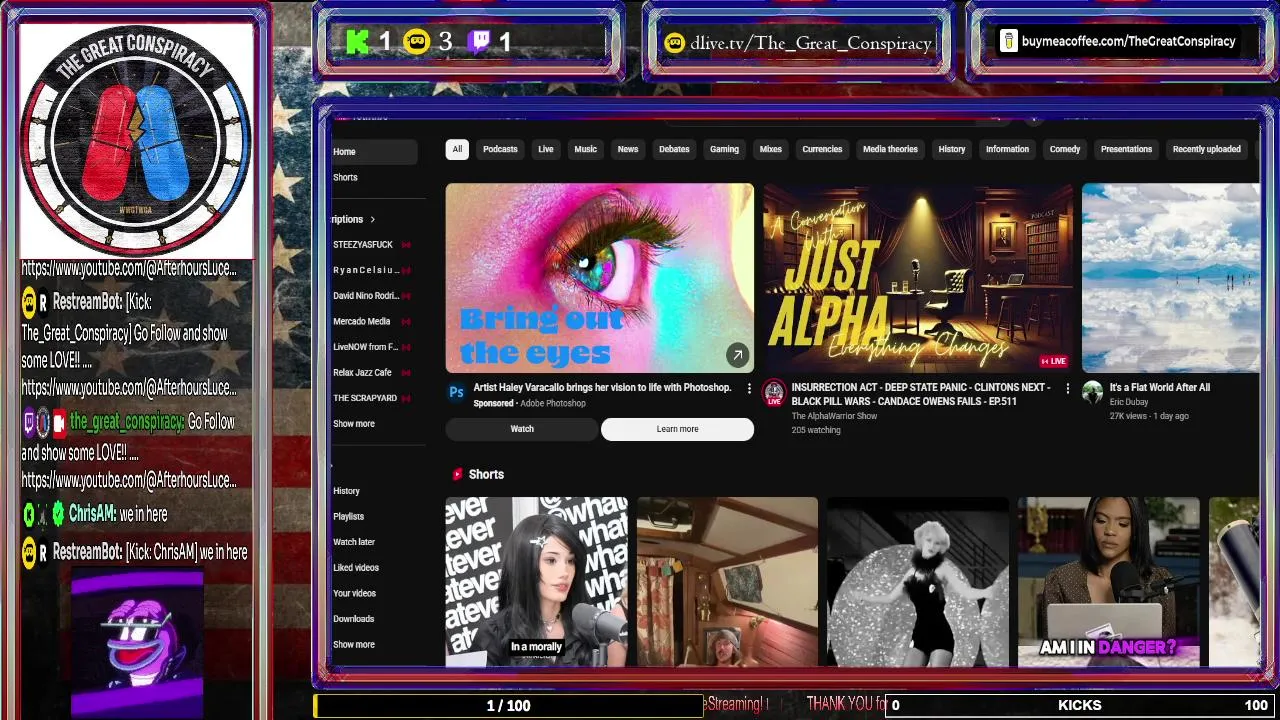Viewport: 1280px width, 720px height.
Task: Click the 1 / 100 progress bar
Action: click(508, 706)
